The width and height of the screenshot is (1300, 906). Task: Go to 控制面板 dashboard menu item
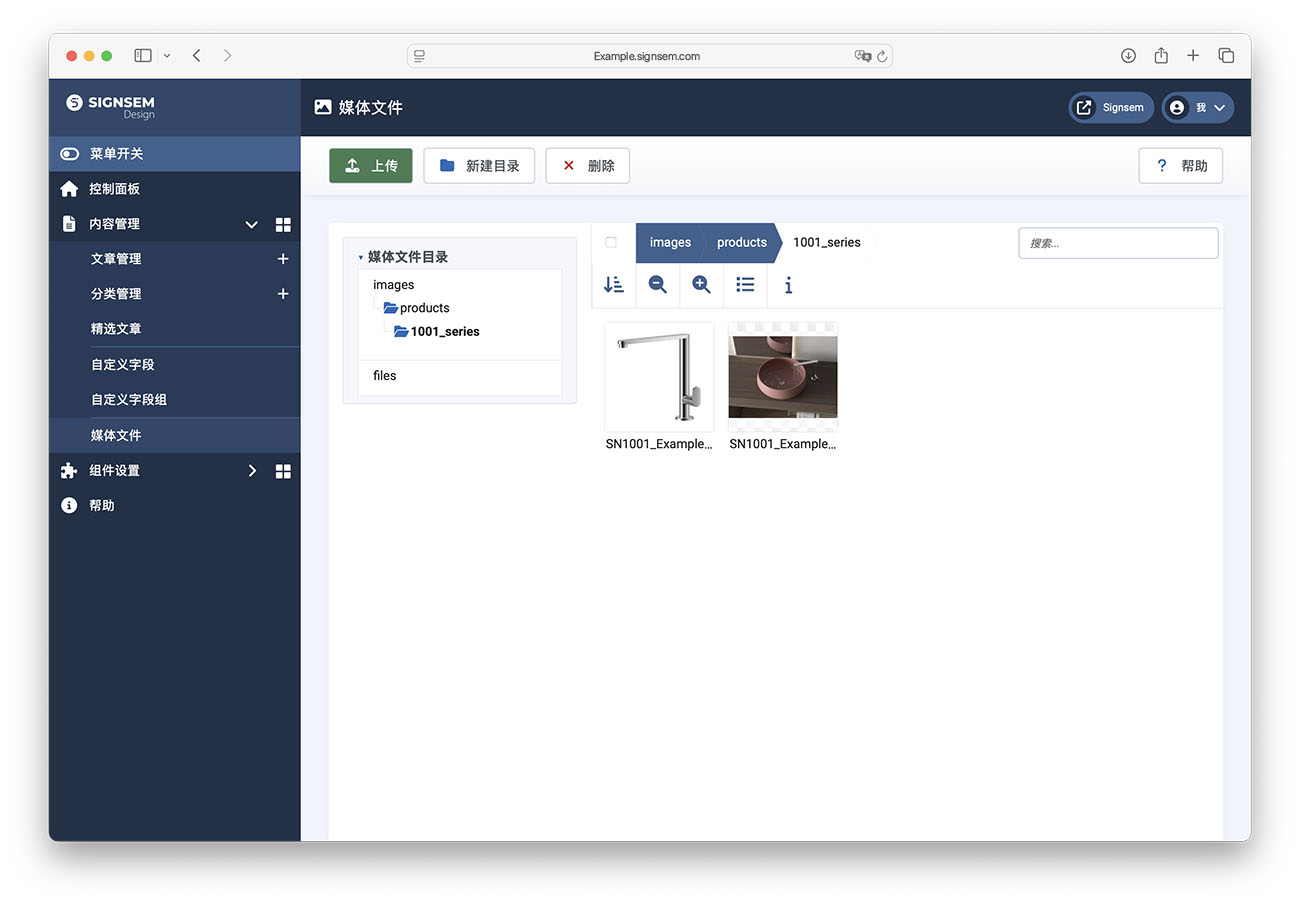click(114, 189)
